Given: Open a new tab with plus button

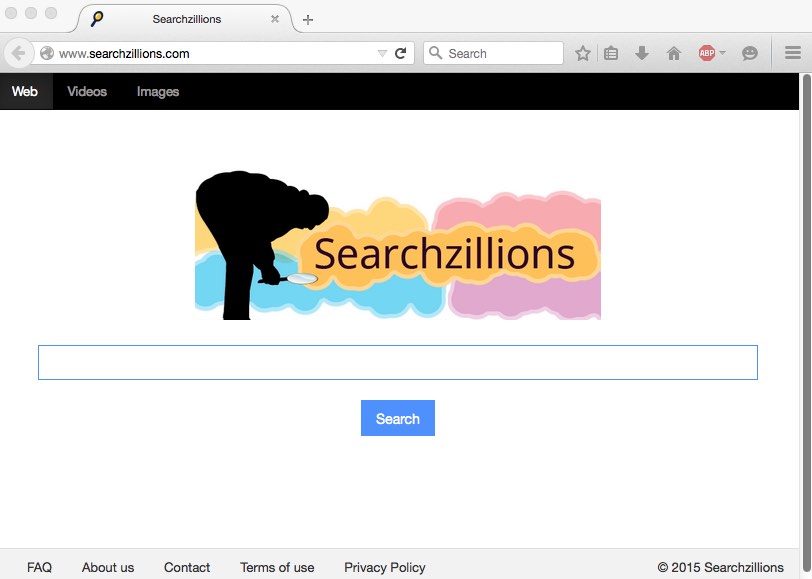Looking at the screenshot, I should click(x=308, y=20).
